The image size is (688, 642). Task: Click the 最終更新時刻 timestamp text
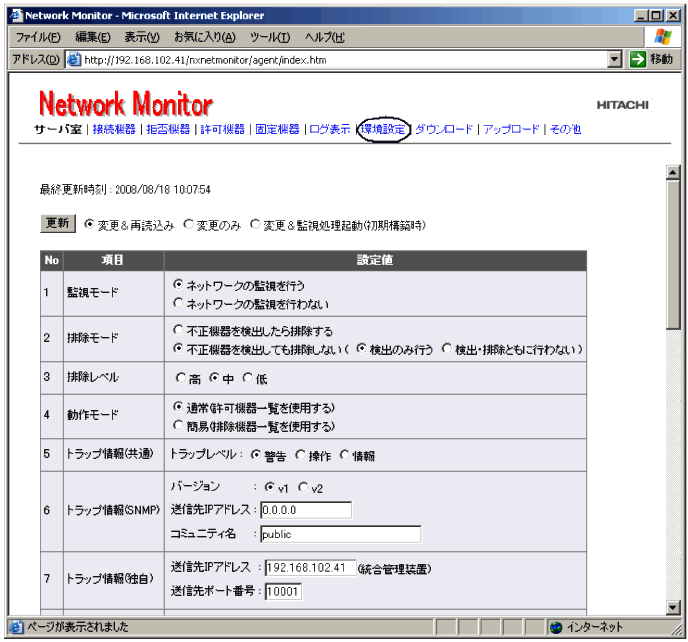click(125, 190)
